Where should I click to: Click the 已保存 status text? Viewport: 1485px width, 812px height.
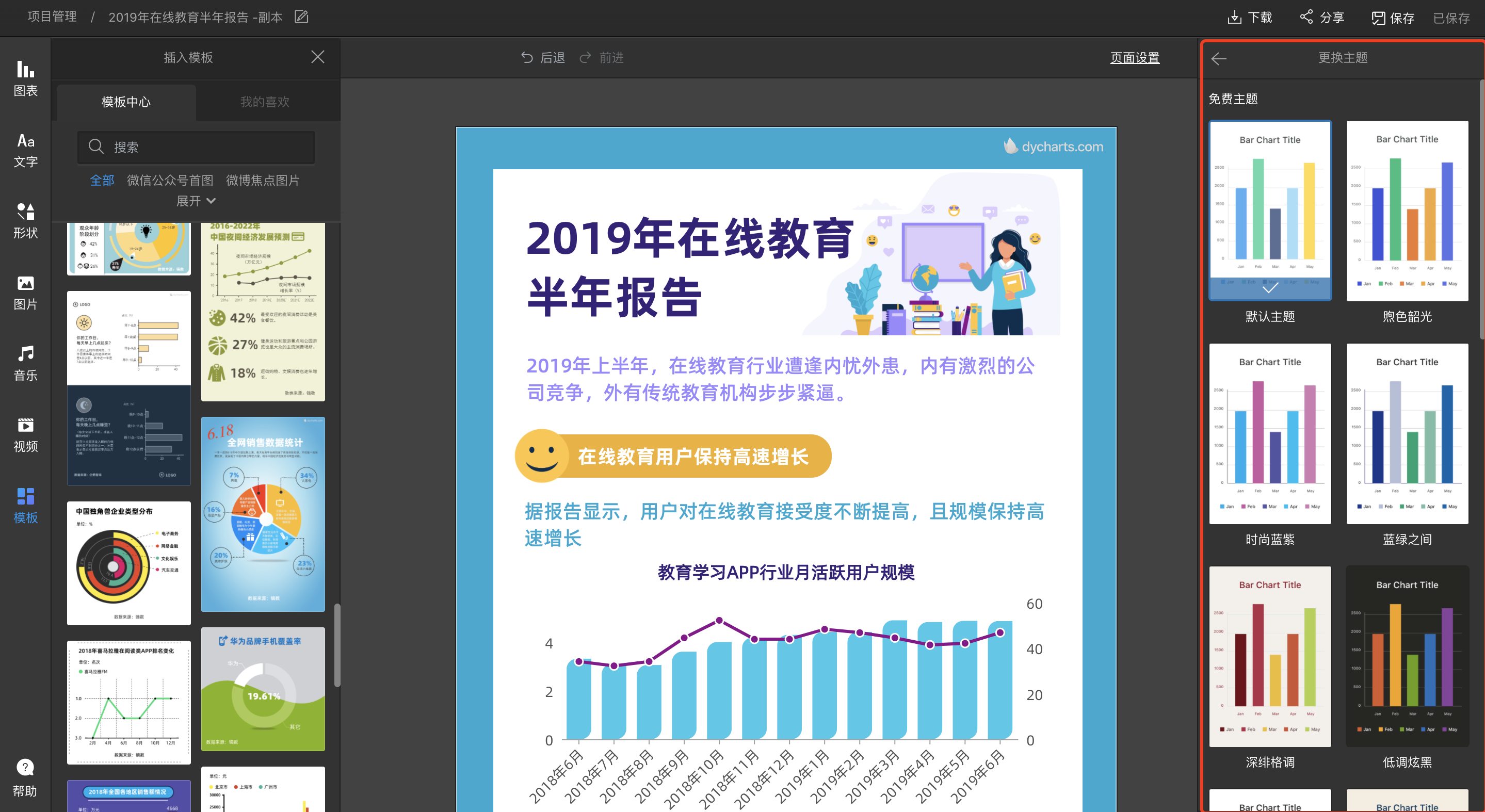pyautogui.click(x=1451, y=18)
